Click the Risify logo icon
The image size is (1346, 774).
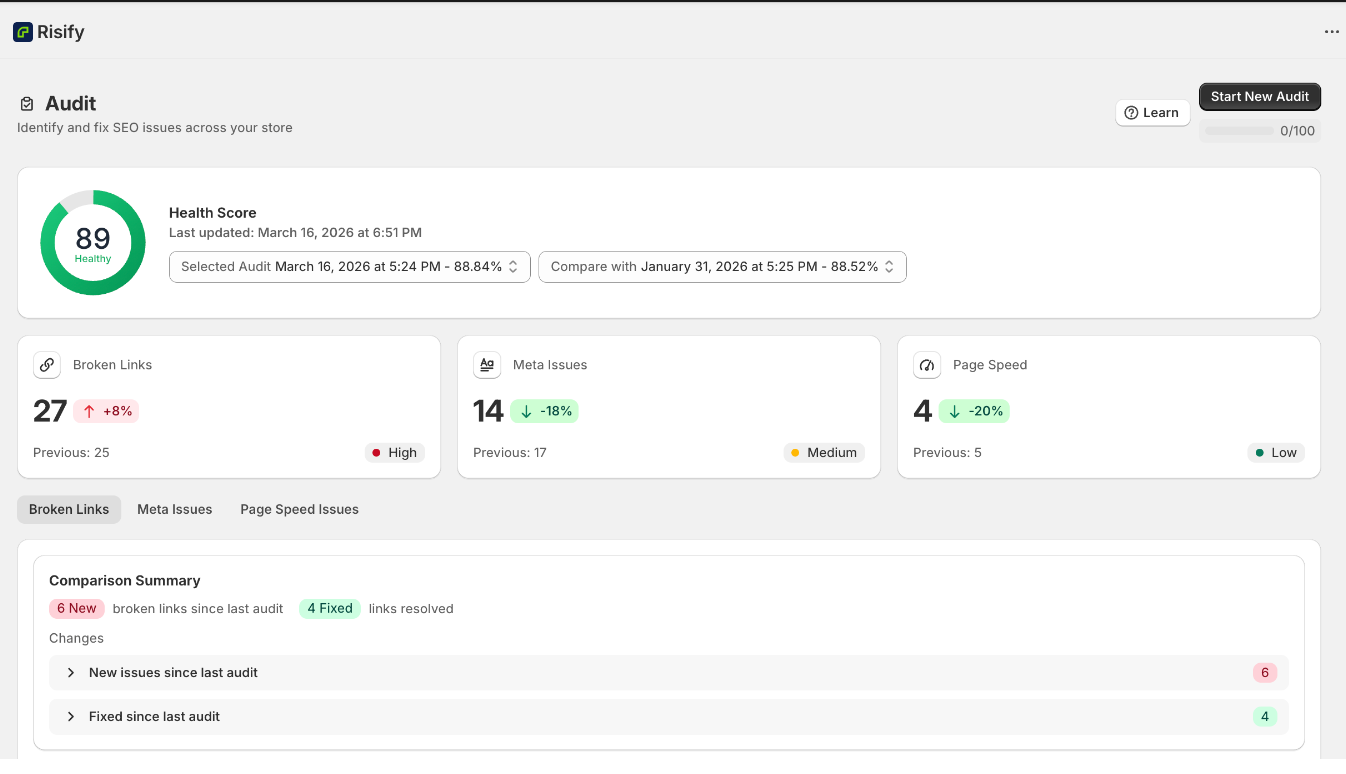click(23, 32)
